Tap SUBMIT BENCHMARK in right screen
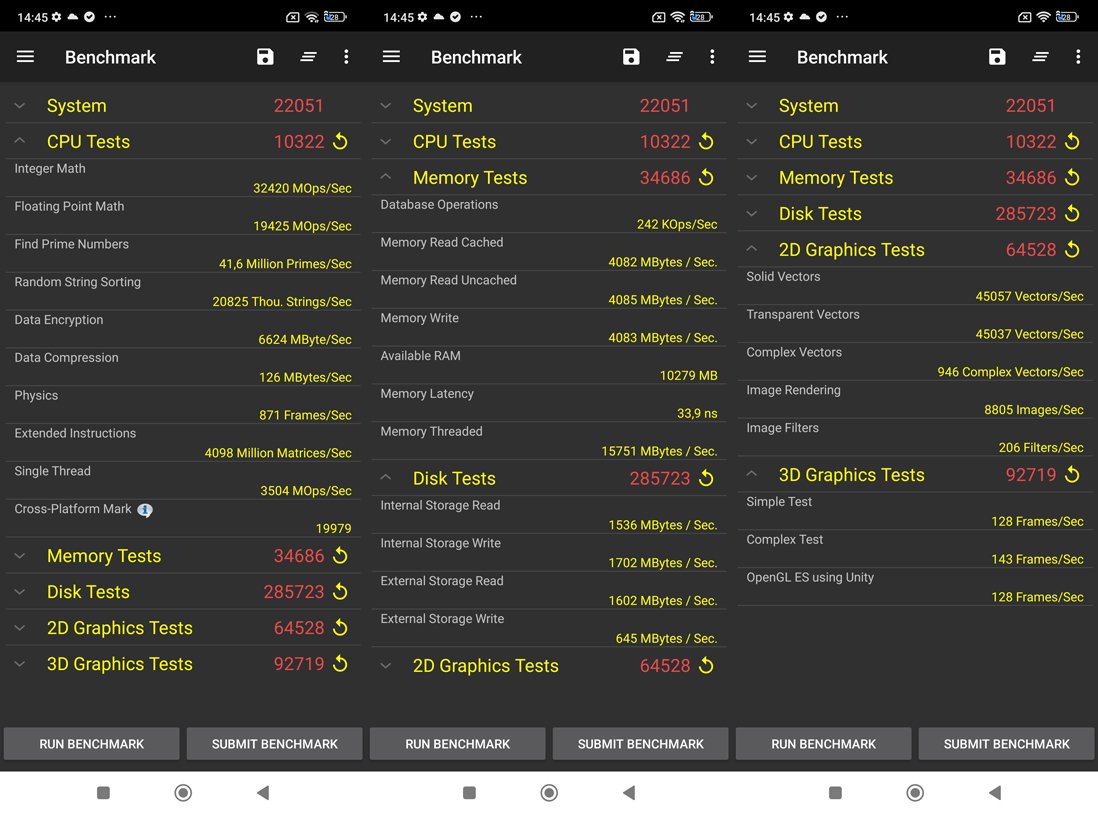The image size is (1098, 814). tap(1006, 743)
